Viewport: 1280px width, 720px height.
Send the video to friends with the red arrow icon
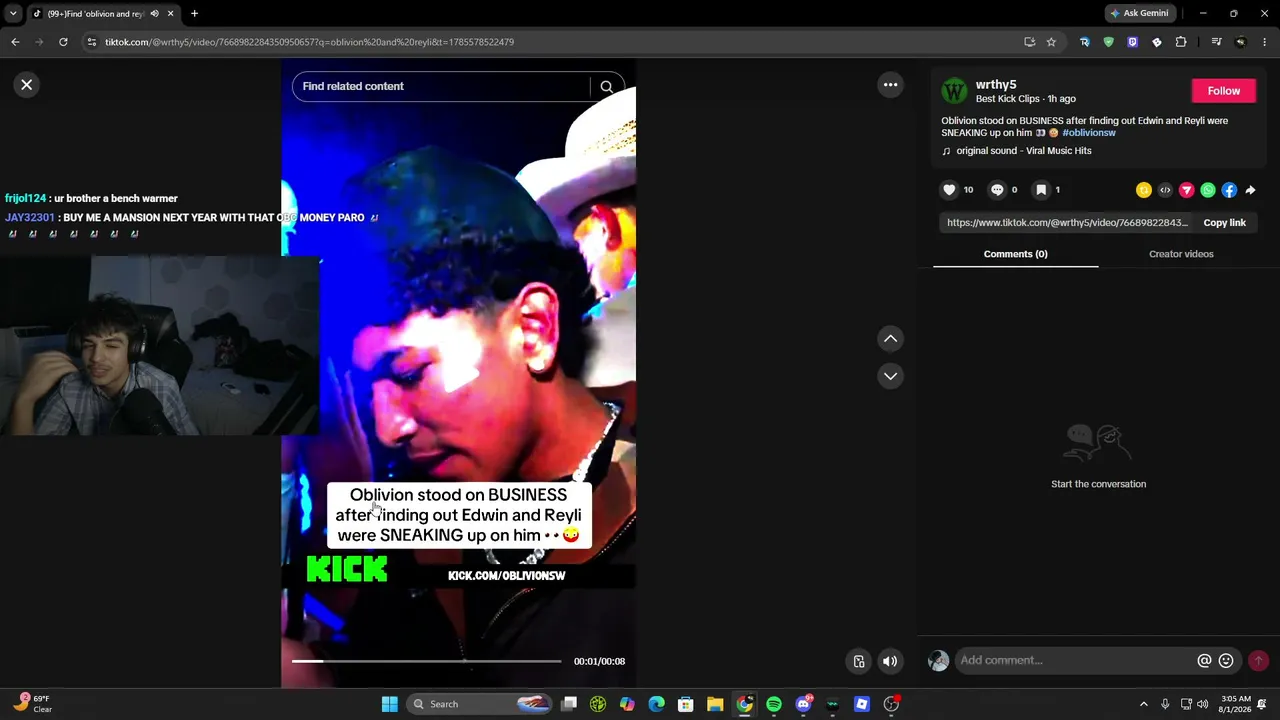[1187, 190]
